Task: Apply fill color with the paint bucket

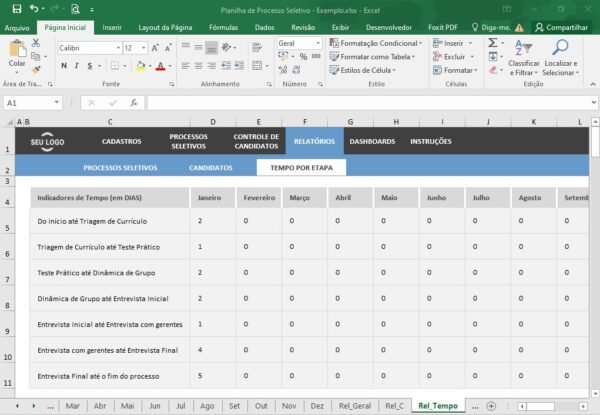Action: tap(140, 66)
